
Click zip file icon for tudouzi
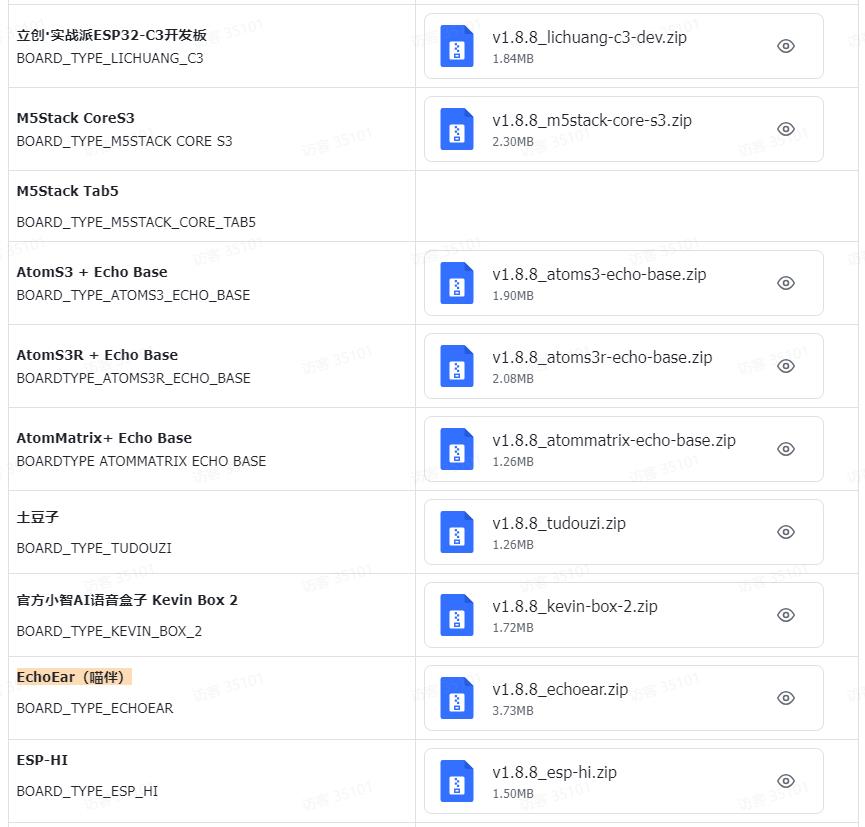457,532
